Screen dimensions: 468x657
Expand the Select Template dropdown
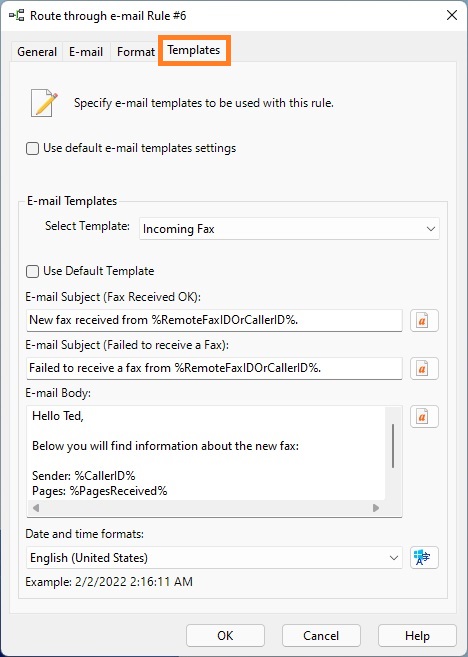pos(289,229)
